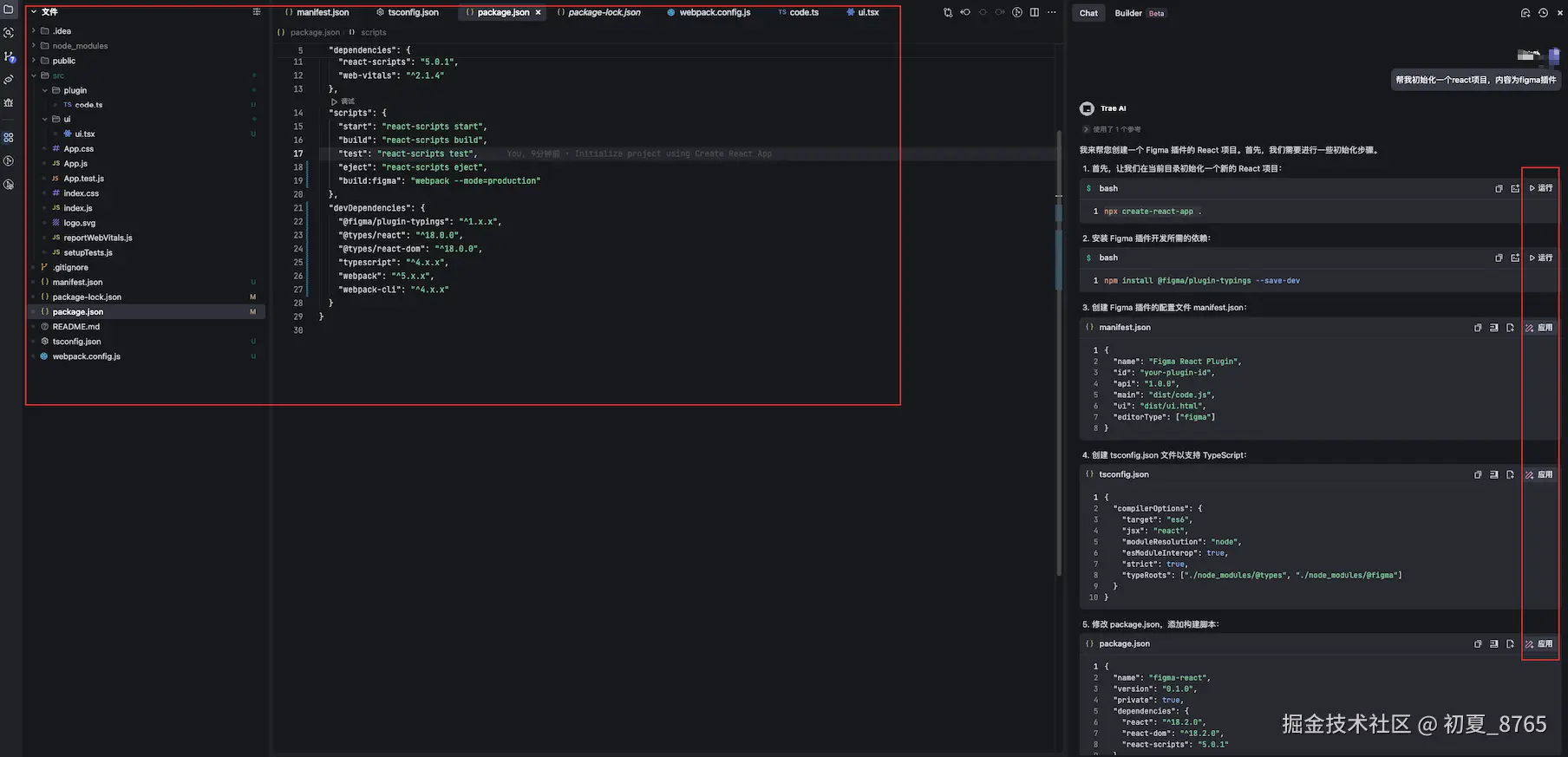This screenshot has height=757, width=1568.
Task: Click insert-at-cursor icon on manifest.json block
Action: pyautogui.click(x=1494, y=328)
